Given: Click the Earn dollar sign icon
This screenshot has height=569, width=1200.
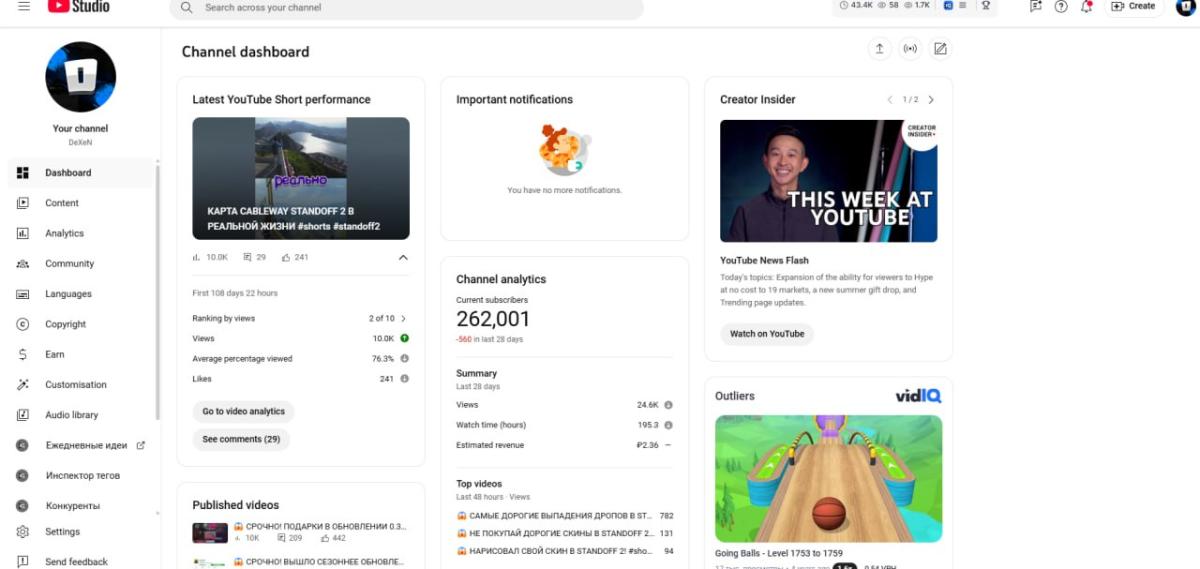Looking at the screenshot, I should 23,354.
